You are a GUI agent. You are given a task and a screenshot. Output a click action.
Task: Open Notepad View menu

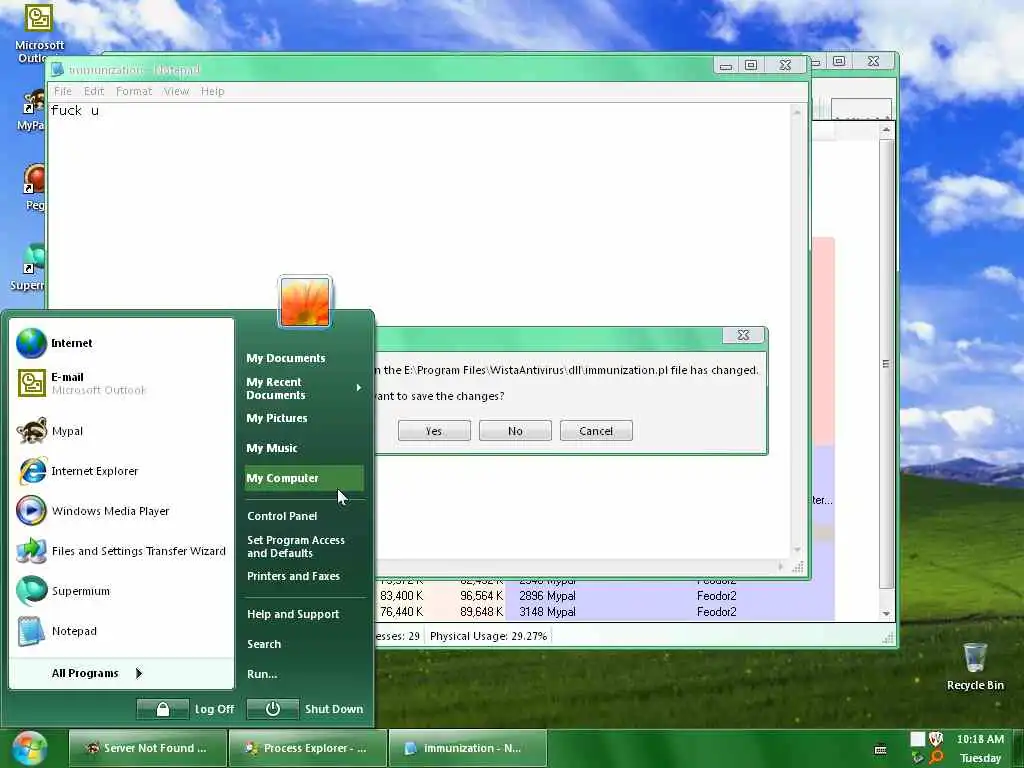click(x=176, y=91)
